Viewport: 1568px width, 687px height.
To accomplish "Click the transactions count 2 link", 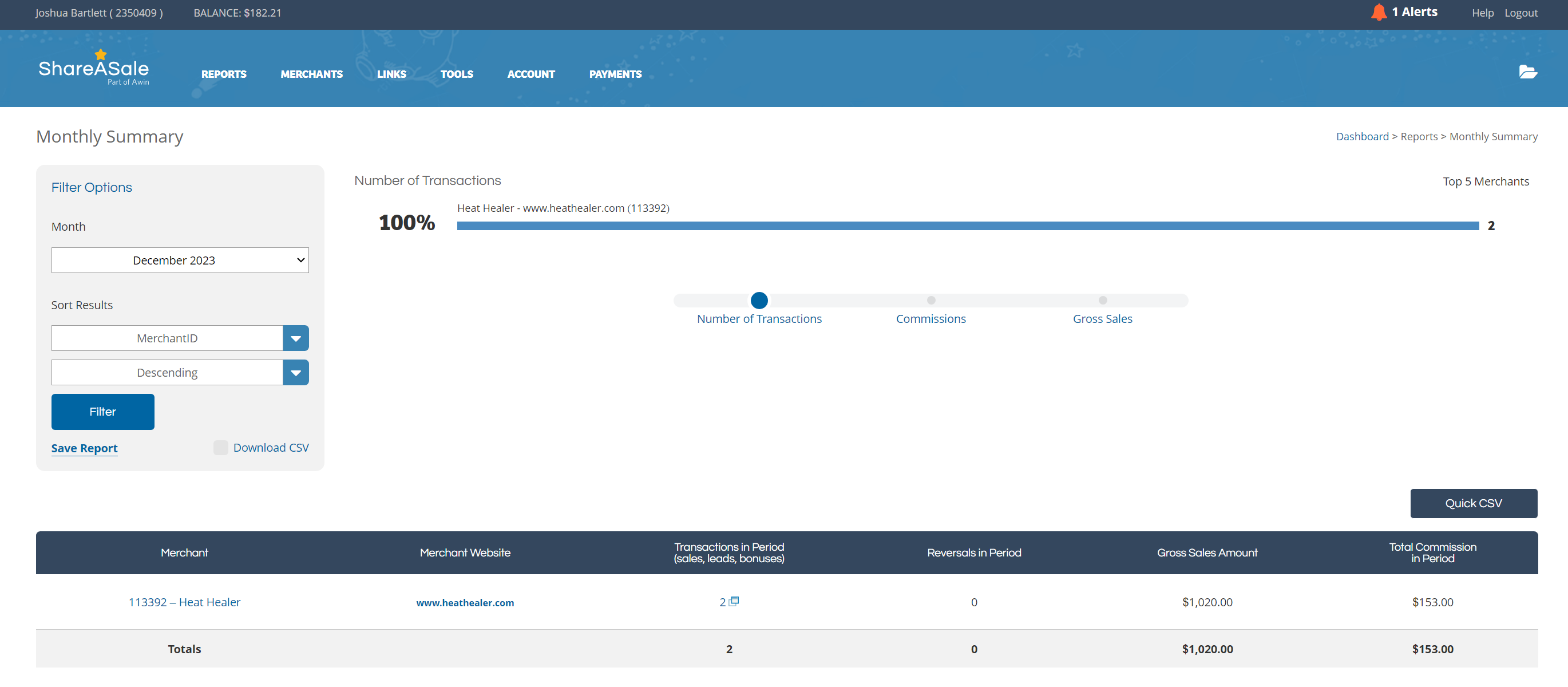I will [723, 602].
